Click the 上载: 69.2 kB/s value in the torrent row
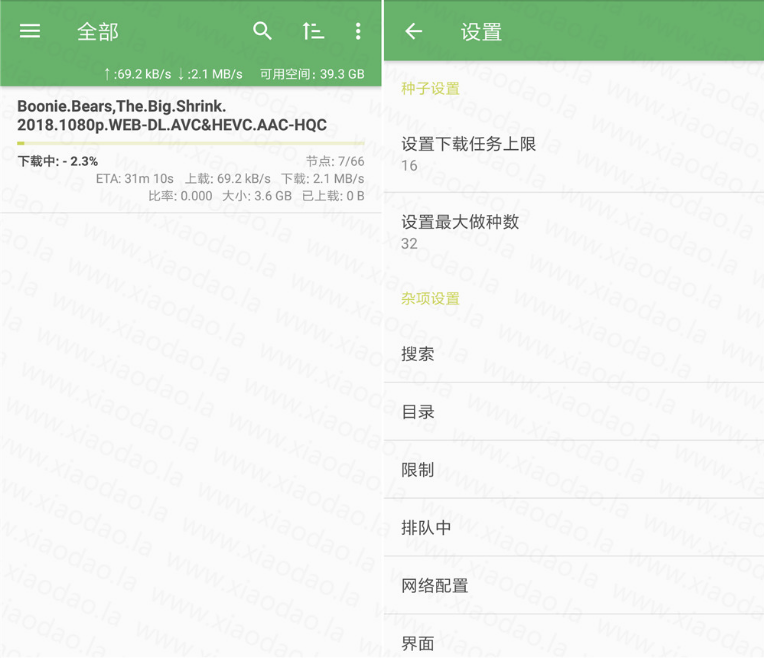The height and width of the screenshot is (671, 764). (x=228, y=179)
